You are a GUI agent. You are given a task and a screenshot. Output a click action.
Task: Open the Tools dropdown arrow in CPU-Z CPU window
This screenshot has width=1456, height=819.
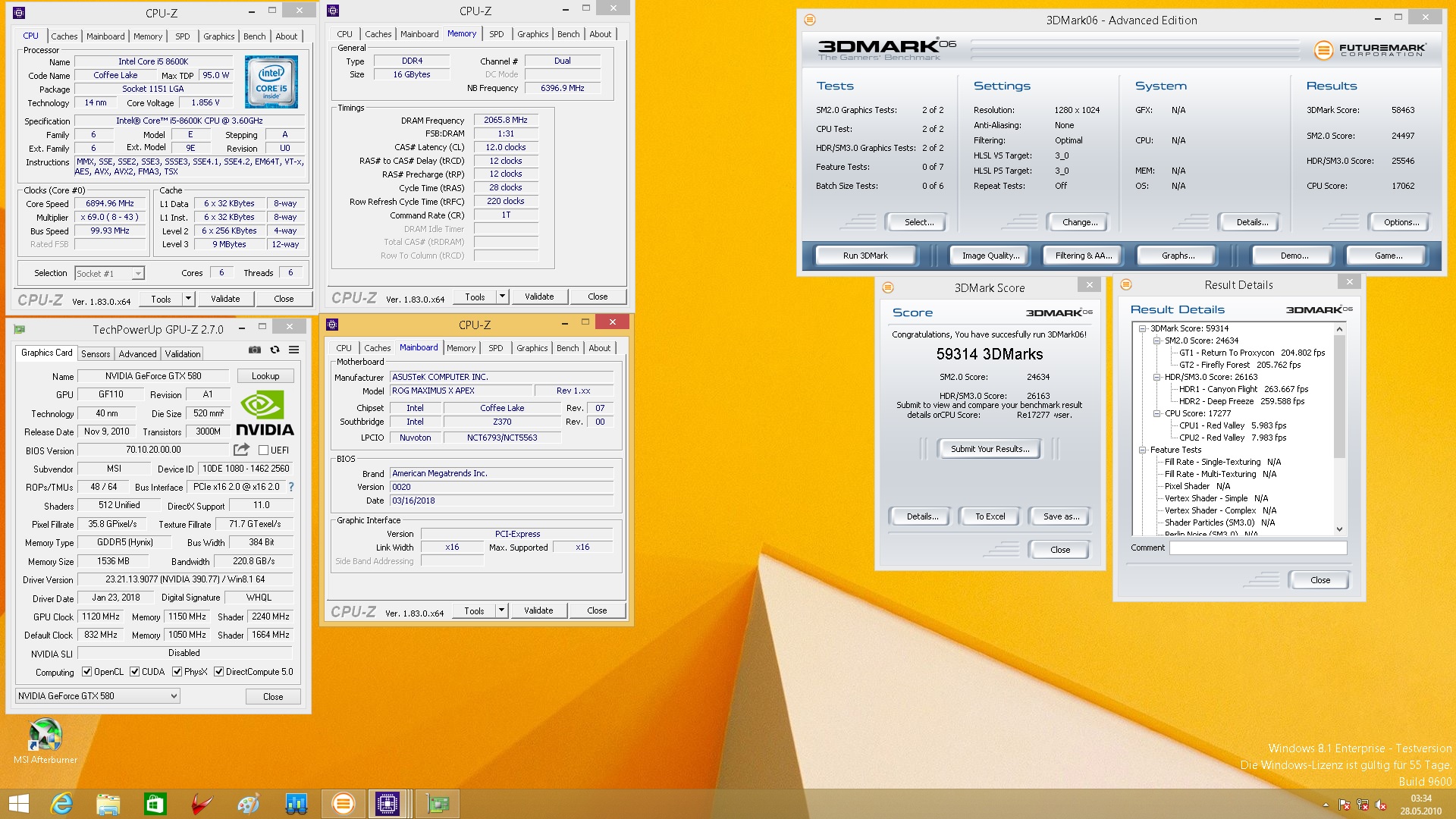(x=188, y=299)
